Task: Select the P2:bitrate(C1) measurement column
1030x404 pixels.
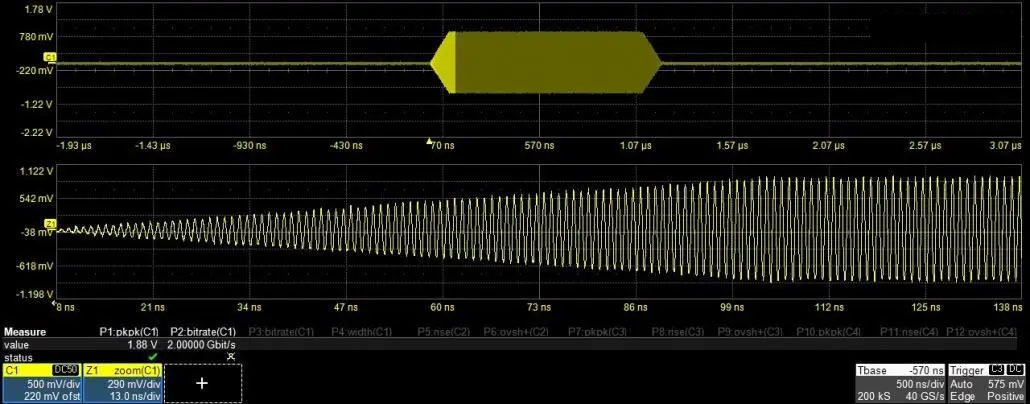Action: (x=203, y=332)
